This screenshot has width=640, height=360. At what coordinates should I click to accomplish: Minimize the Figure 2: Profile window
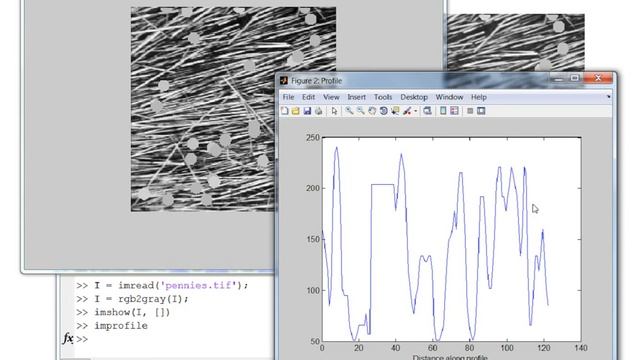click(x=558, y=78)
